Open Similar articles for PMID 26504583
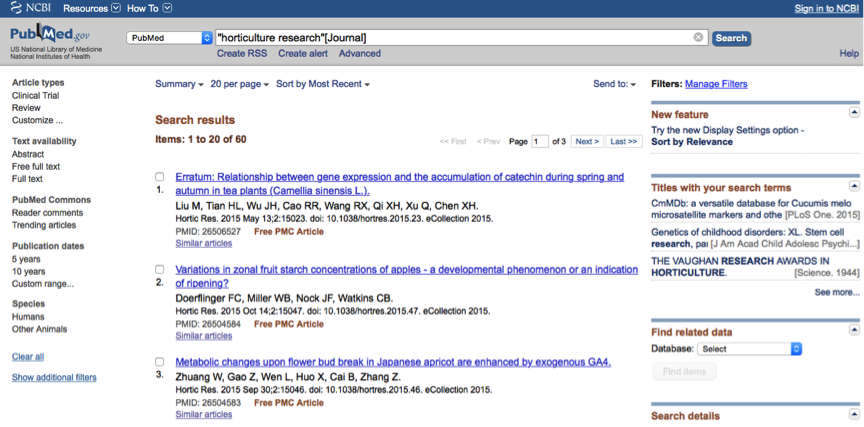 (x=204, y=414)
